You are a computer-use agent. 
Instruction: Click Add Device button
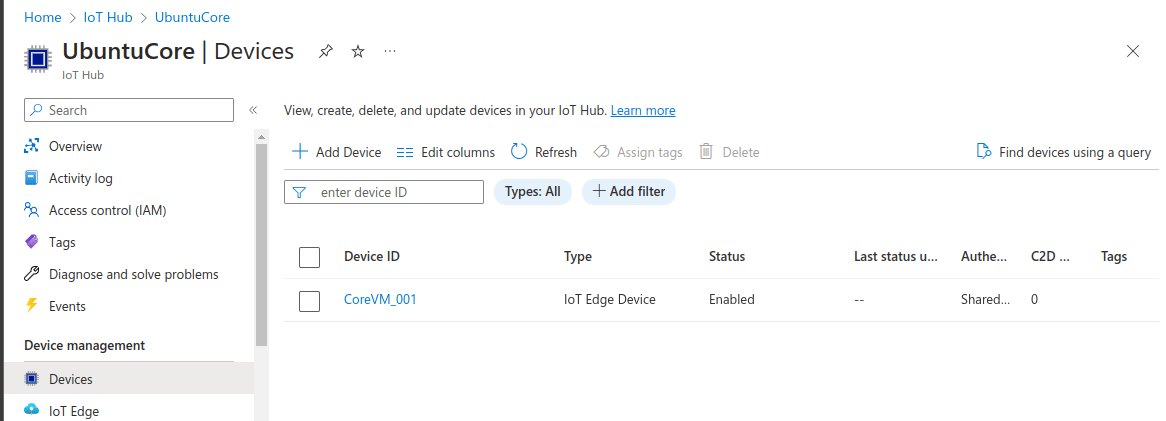(336, 152)
